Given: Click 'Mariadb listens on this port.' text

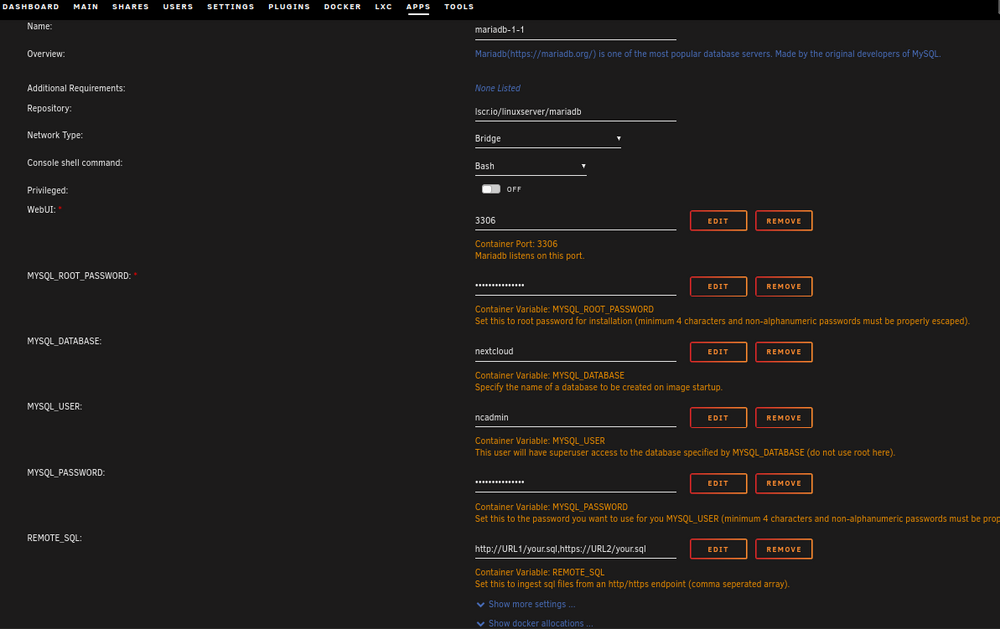Looking at the screenshot, I should [529, 256].
